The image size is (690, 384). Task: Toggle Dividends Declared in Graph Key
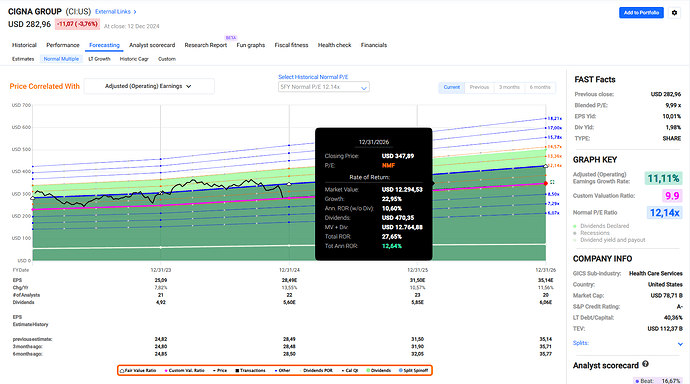[602, 226]
